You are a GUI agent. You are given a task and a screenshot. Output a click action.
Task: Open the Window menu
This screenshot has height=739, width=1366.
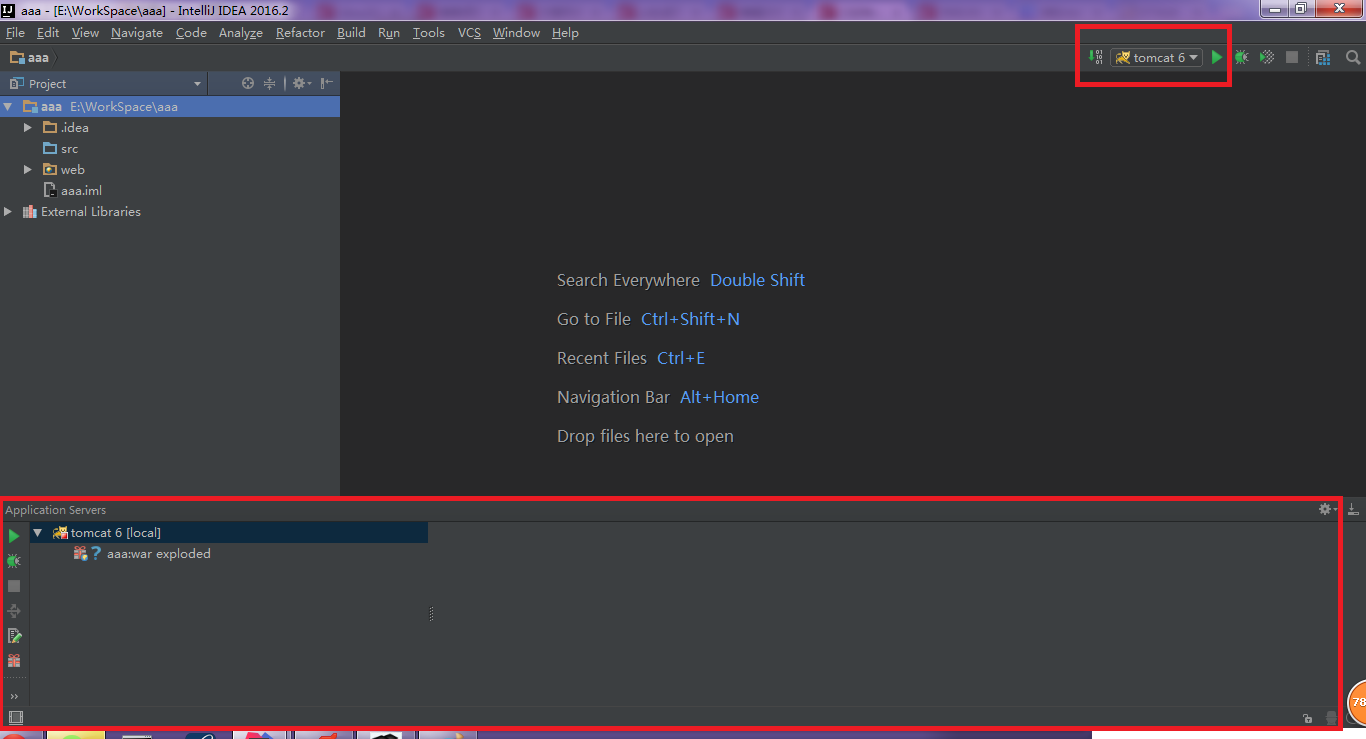pyautogui.click(x=516, y=32)
